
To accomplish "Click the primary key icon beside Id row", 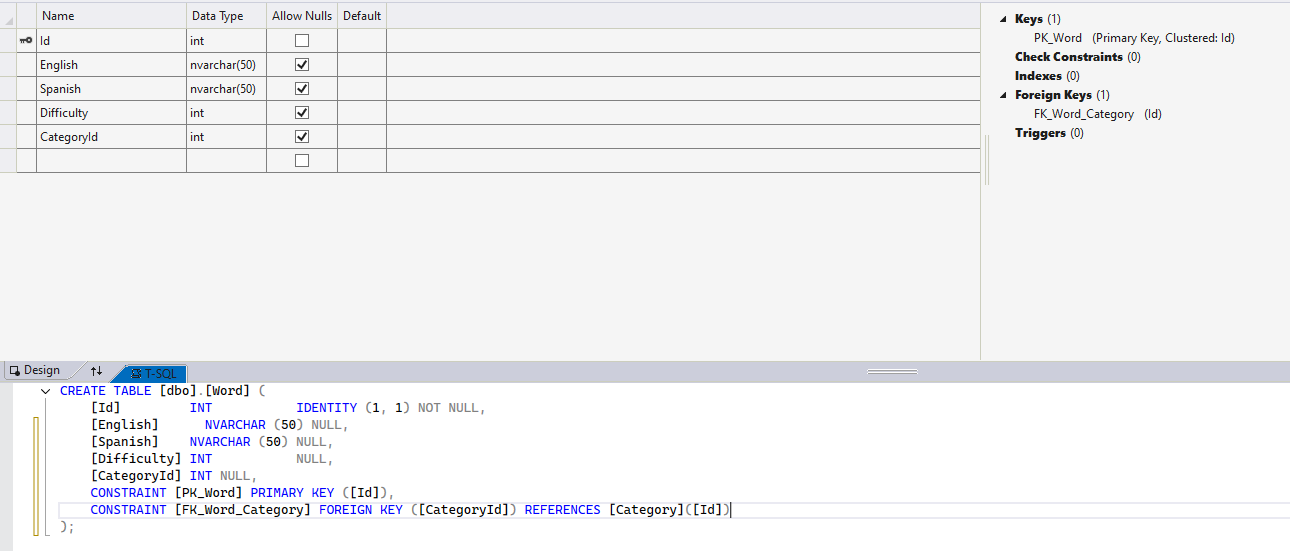I will (26, 41).
